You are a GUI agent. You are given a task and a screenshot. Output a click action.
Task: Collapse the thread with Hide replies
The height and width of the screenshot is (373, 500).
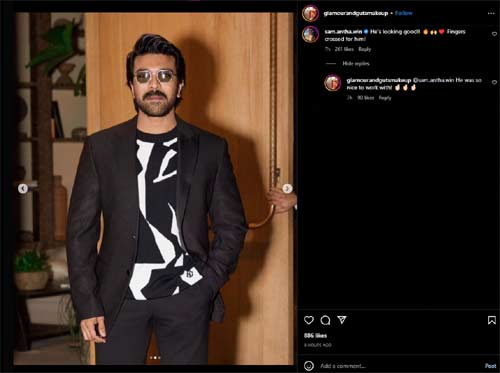click(x=356, y=64)
